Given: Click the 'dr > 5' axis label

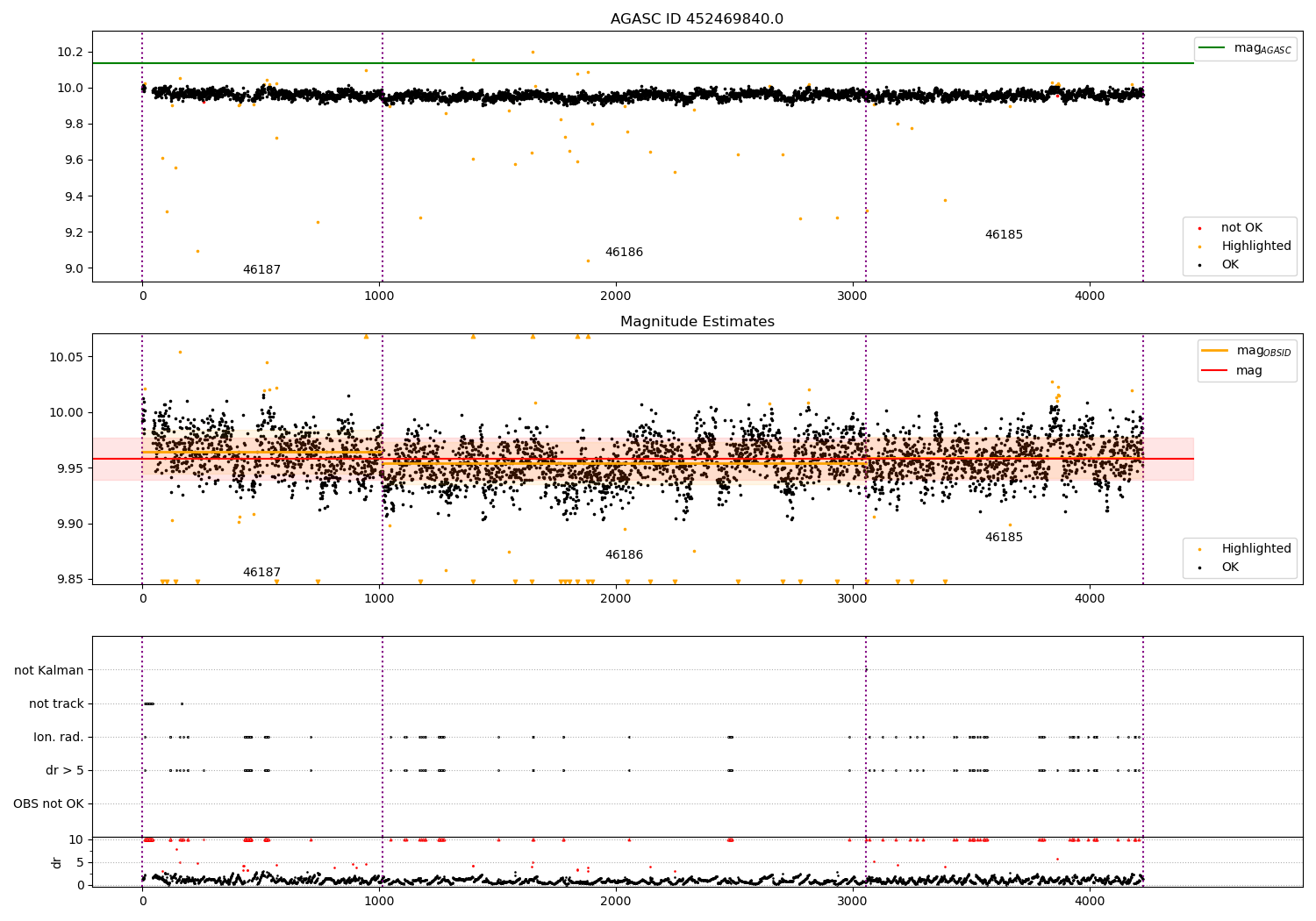Looking at the screenshot, I should coord(65,770).
